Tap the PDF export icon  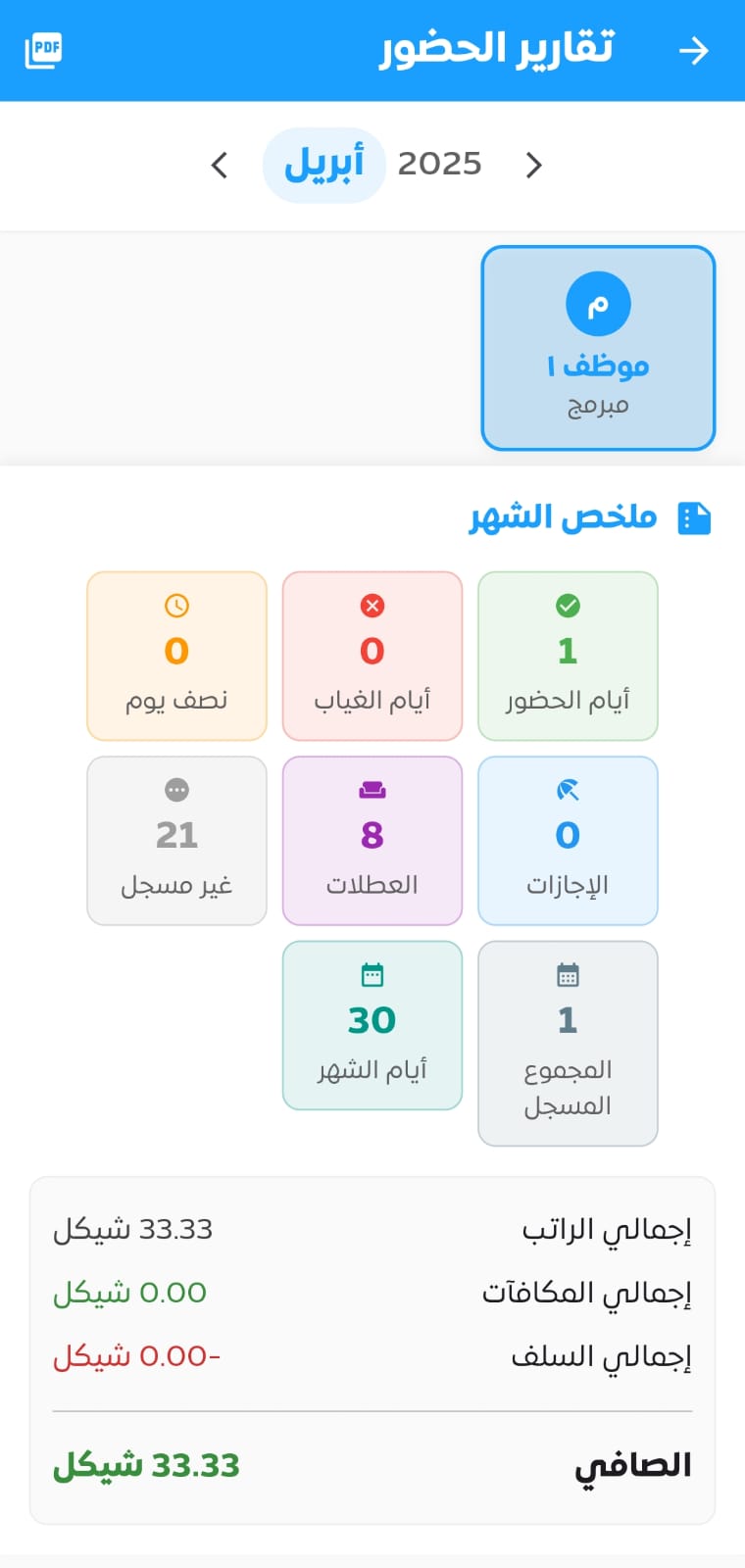click(43, 50)
